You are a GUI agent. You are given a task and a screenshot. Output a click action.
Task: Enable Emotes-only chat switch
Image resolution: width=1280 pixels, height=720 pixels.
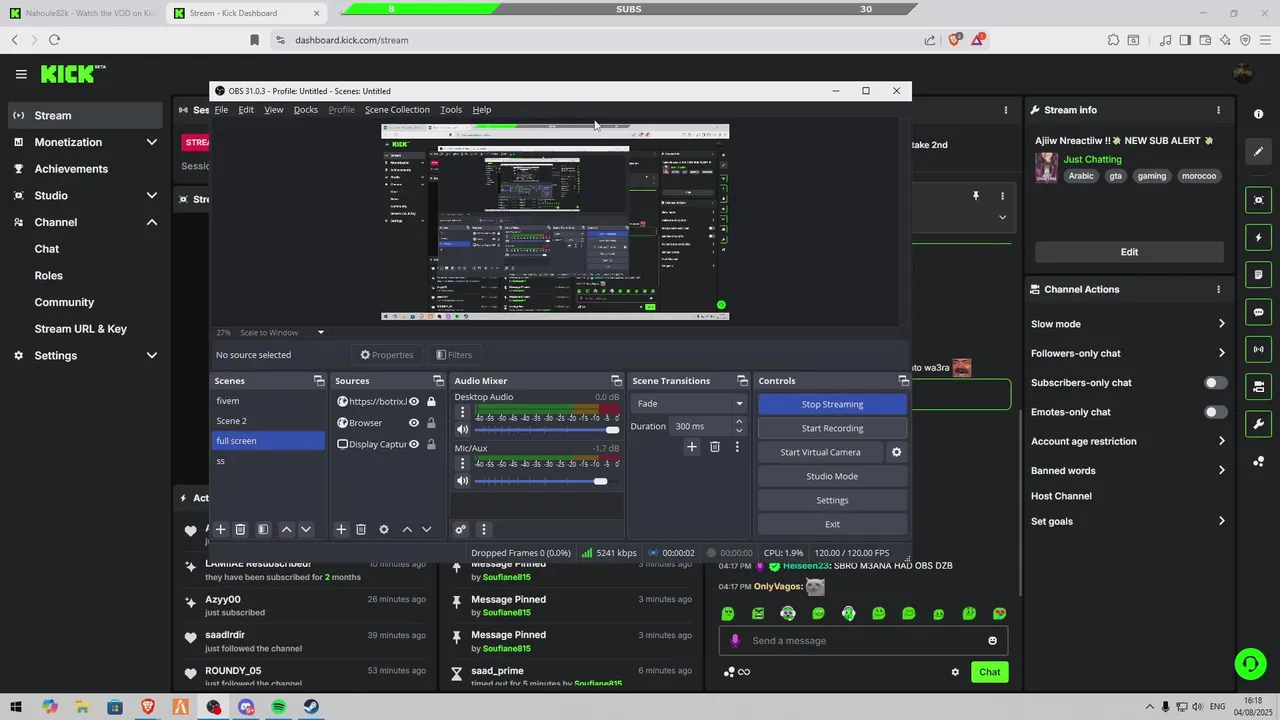pos(1216,412)
